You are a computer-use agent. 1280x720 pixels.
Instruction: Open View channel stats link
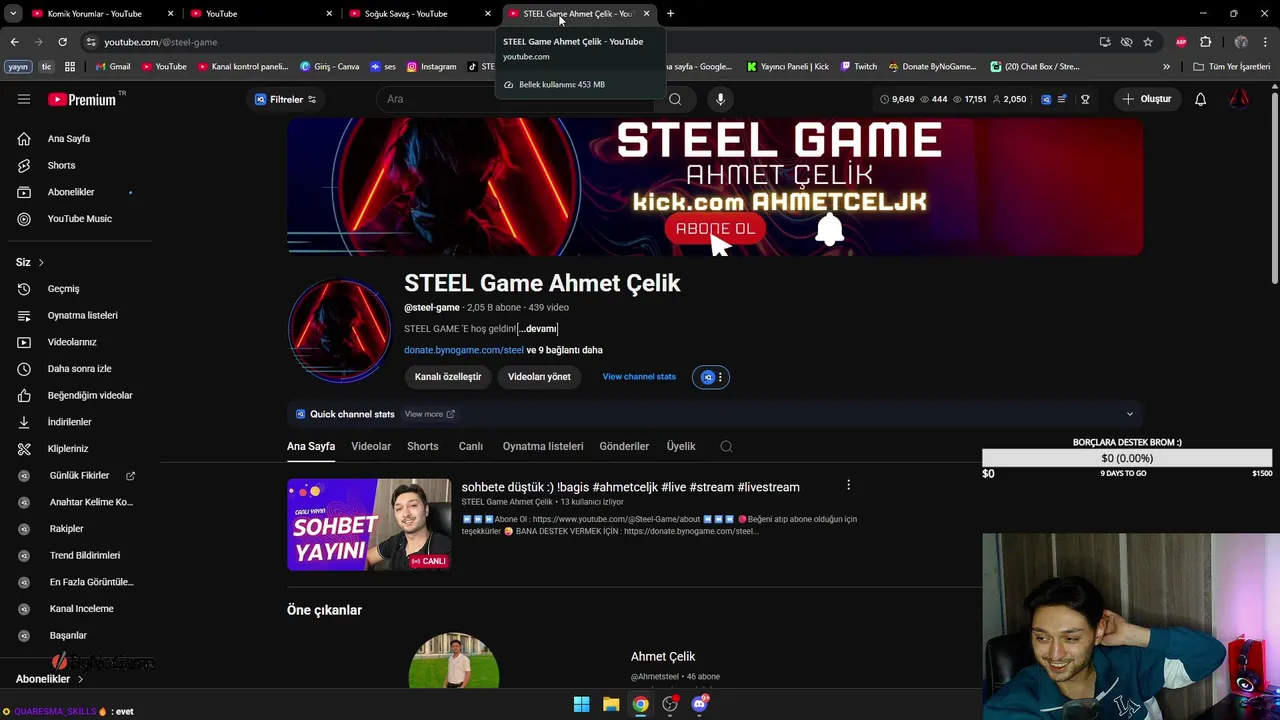(x=639, y=377)
